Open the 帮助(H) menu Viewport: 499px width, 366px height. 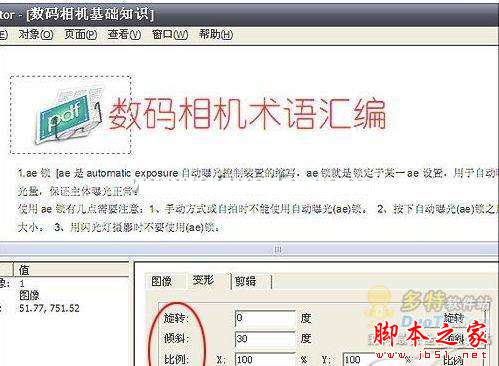click(216, 34)
